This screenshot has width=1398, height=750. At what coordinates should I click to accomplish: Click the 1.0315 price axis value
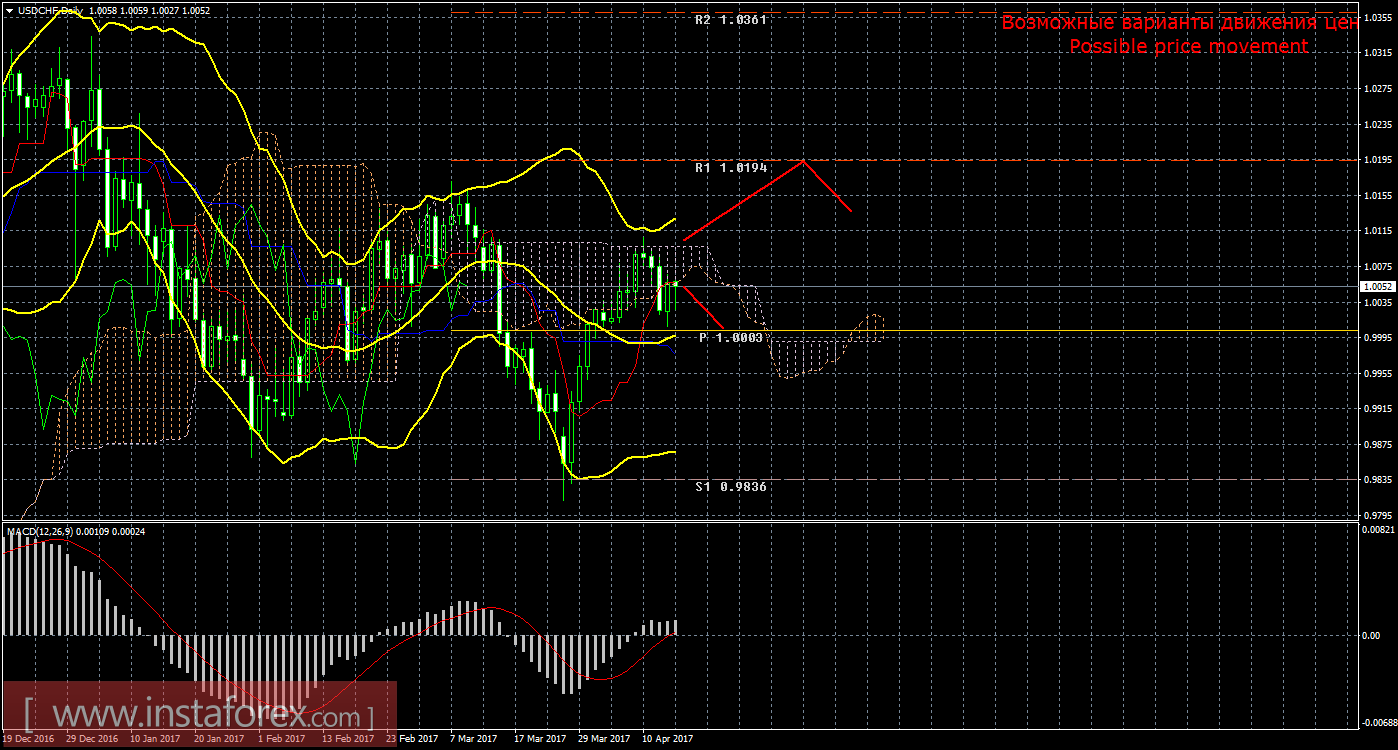coord(1378,54)
